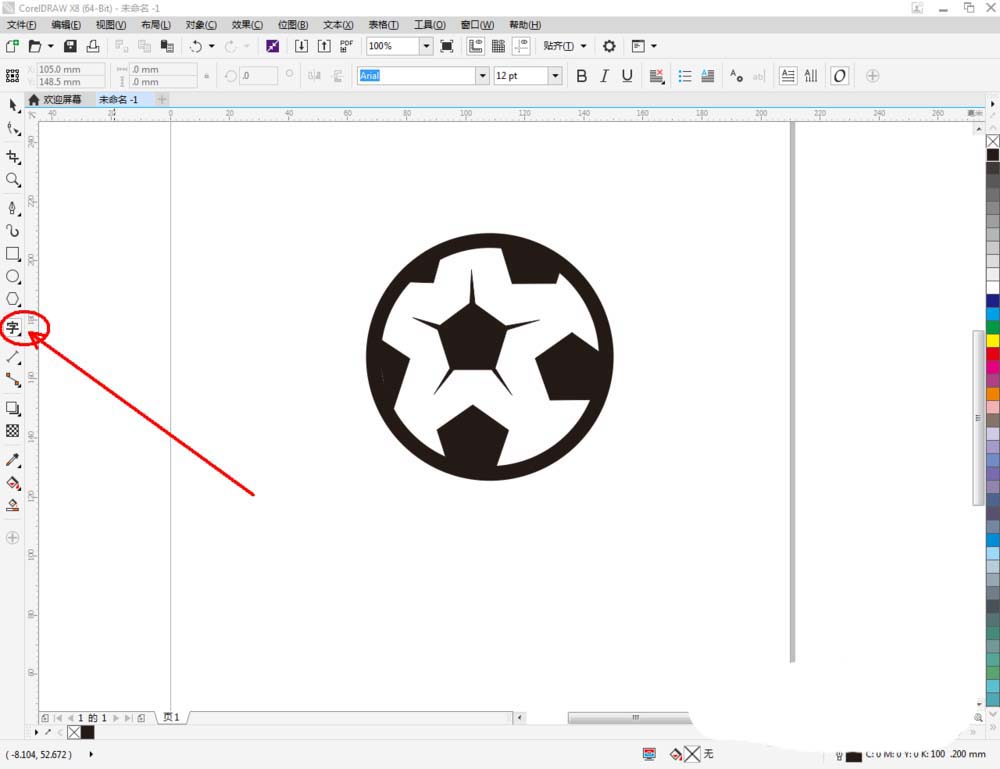Toggle Bold text formatting
This screenshot has height=769, width=1000.
point(582,76)
